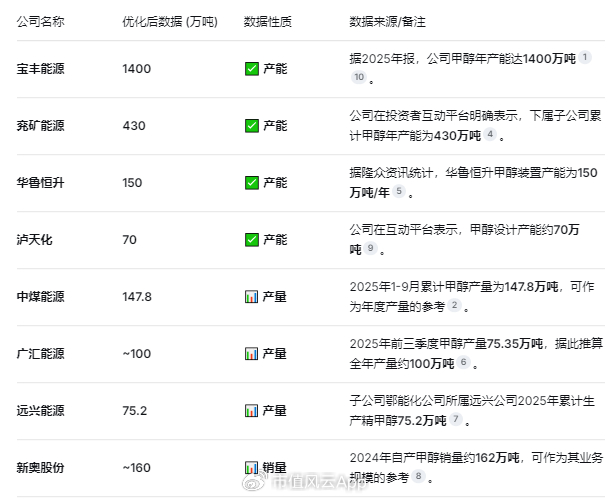Click the 产能 label in 宝丰能源 row
This screenshot has height=499, width=612.
pyautogui.click(x=275, y=69)
